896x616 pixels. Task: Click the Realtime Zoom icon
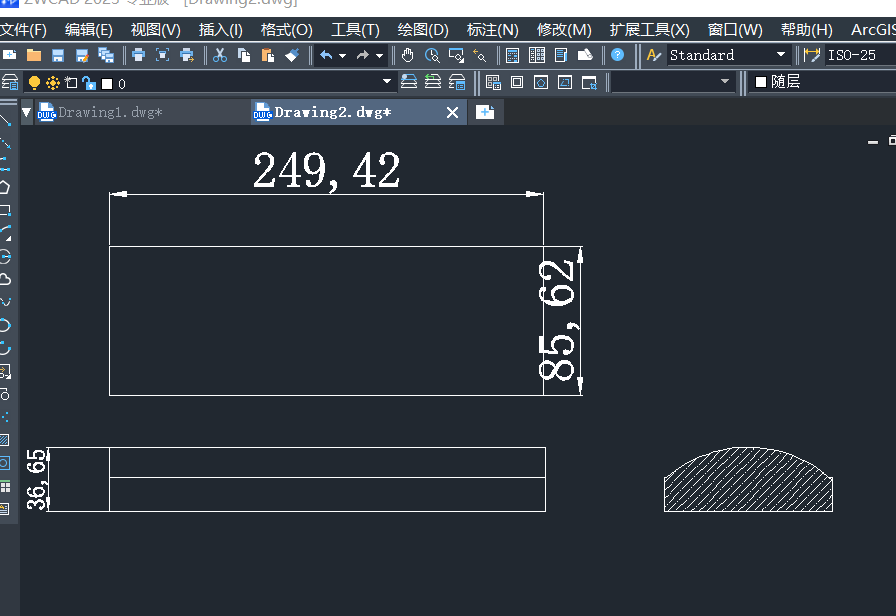[x=432, y=55]
